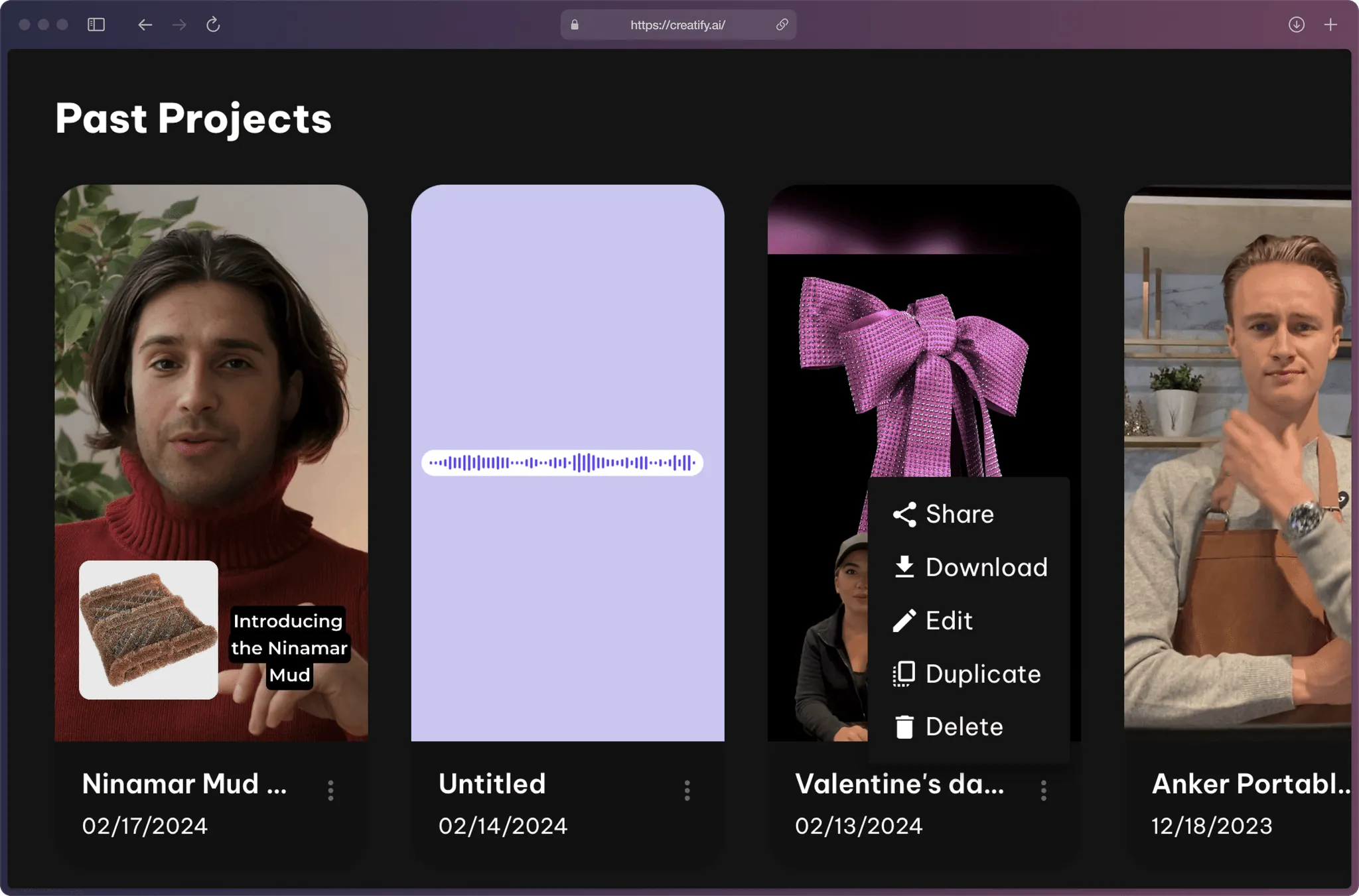Image resolution: width=1359 pixels, height=896 pixels.
Task: Click the forward navigation arrow
Action: (179, 25)
